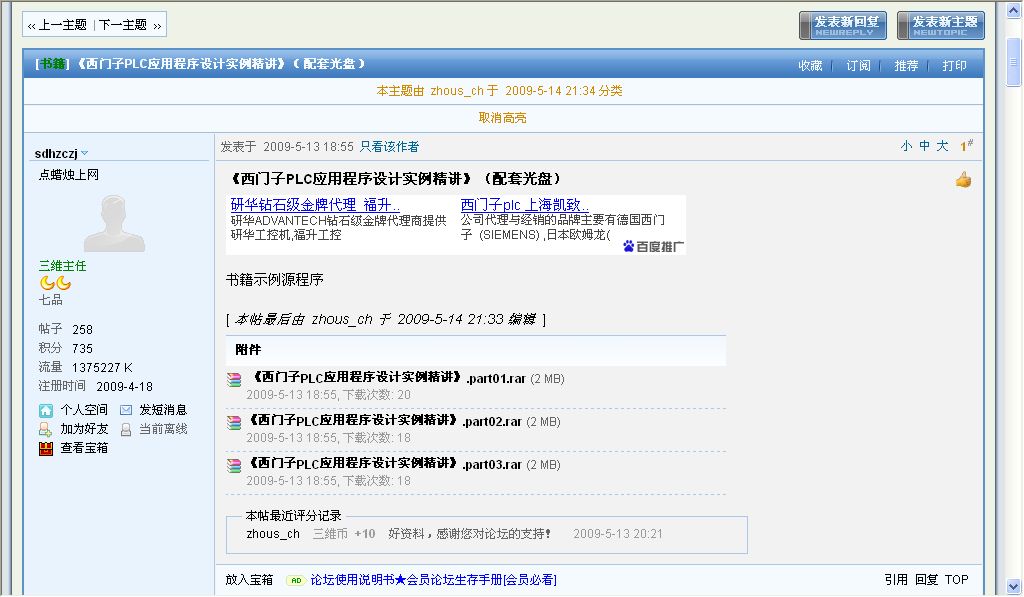1024x597 pixels.
Task: Click the 发短消息 text link
Action: [163, 410]
